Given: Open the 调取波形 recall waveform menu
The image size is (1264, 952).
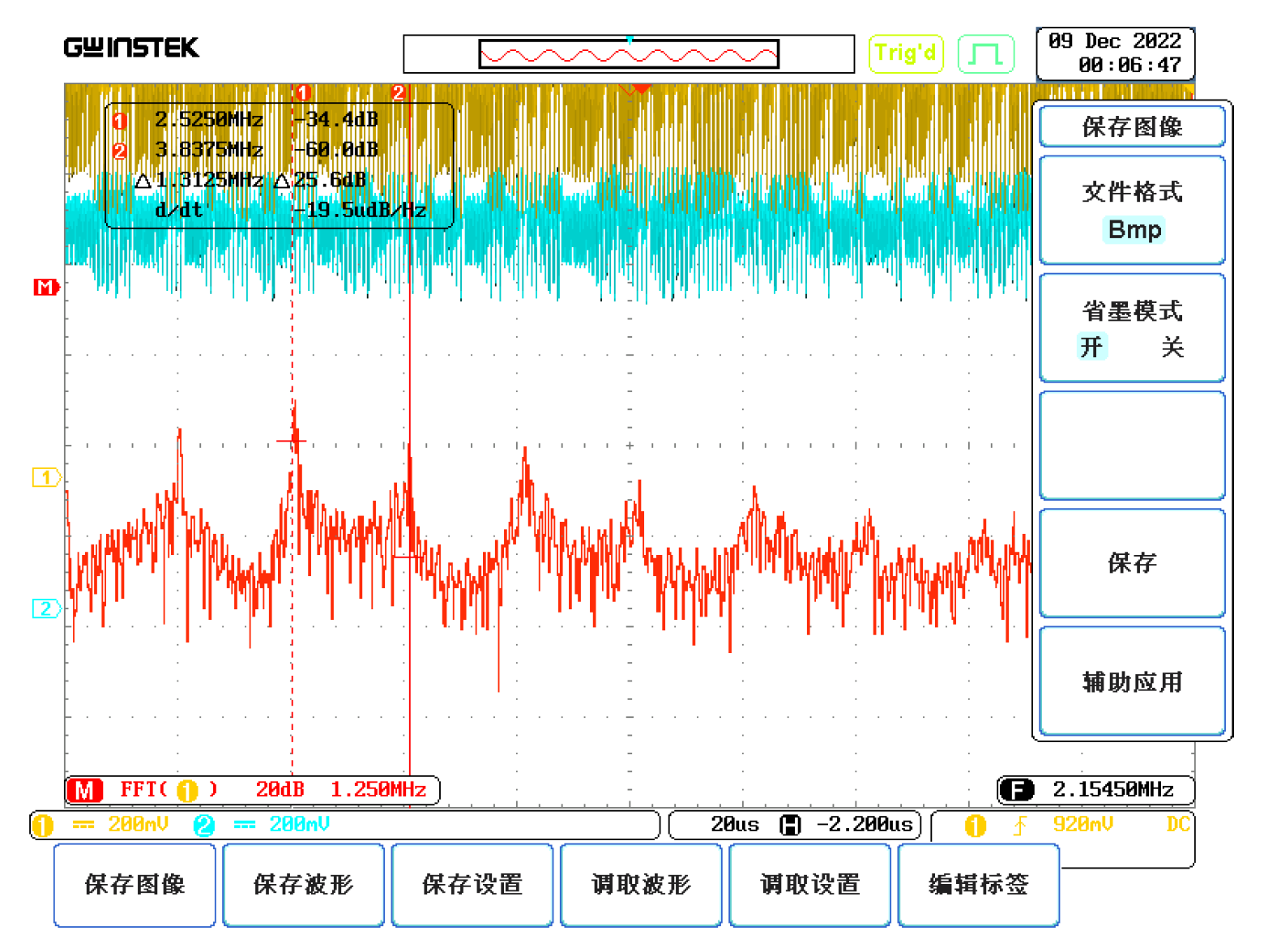Looking at the screenshot, I should point(641,884).
